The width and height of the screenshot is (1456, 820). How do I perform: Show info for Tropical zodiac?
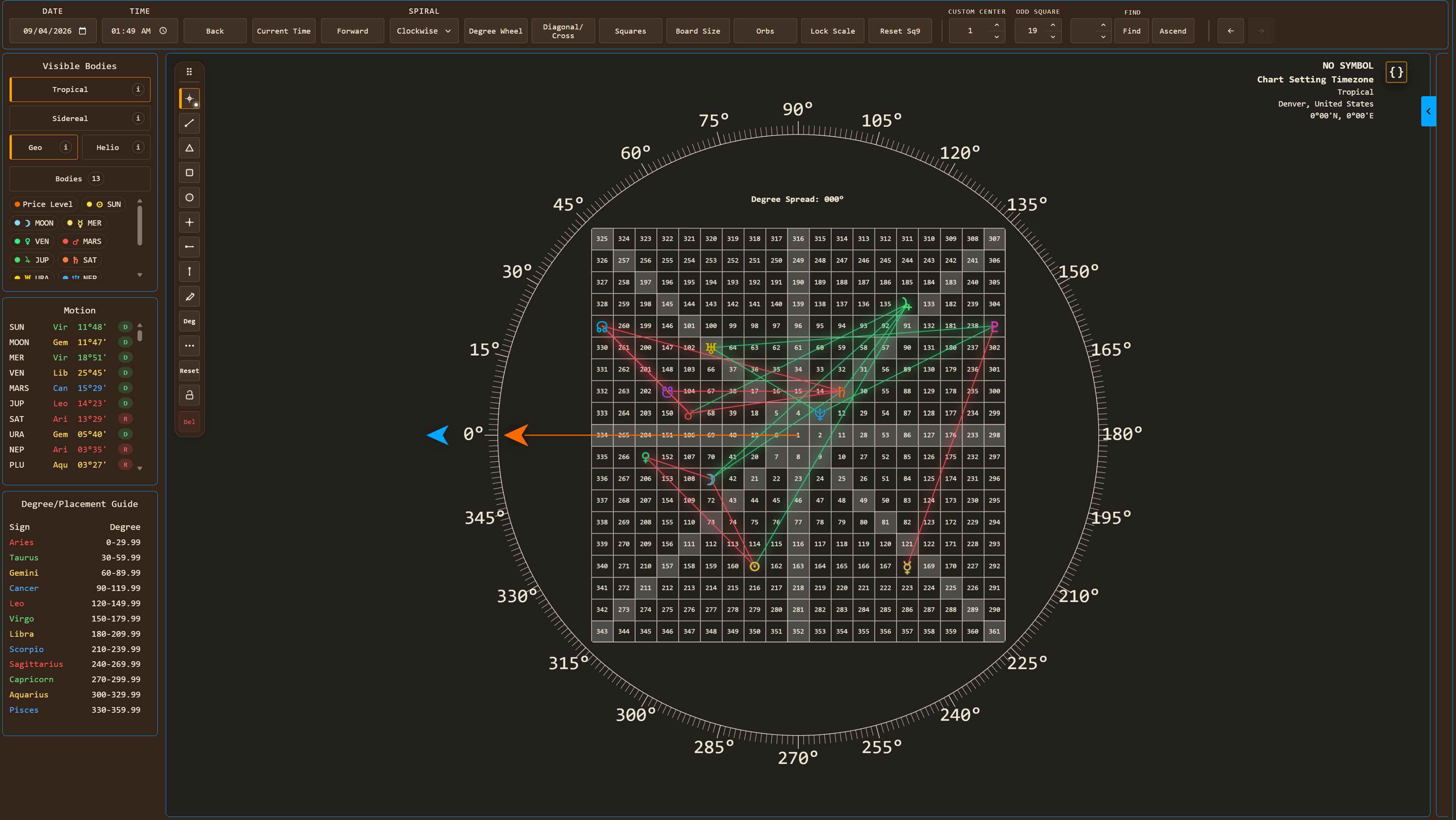click(138, 89)
